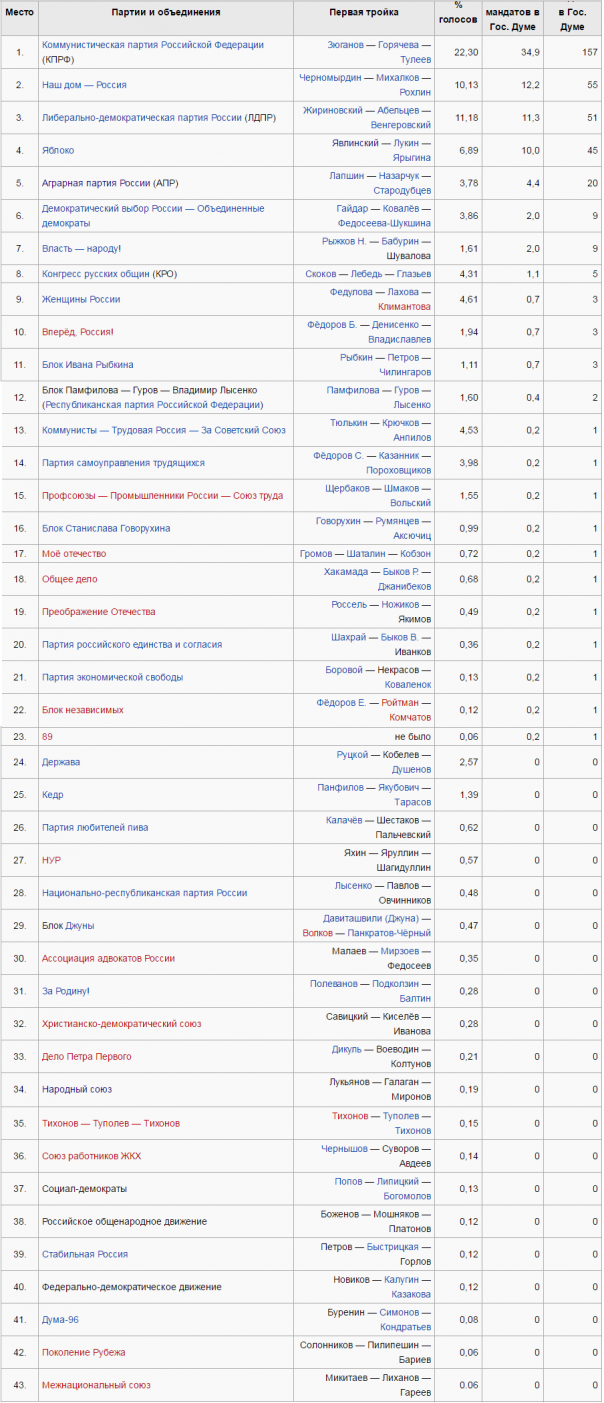
Task: Open Демократический выбор России — Объединенные демократы link
Action: [x=153, y=215]
